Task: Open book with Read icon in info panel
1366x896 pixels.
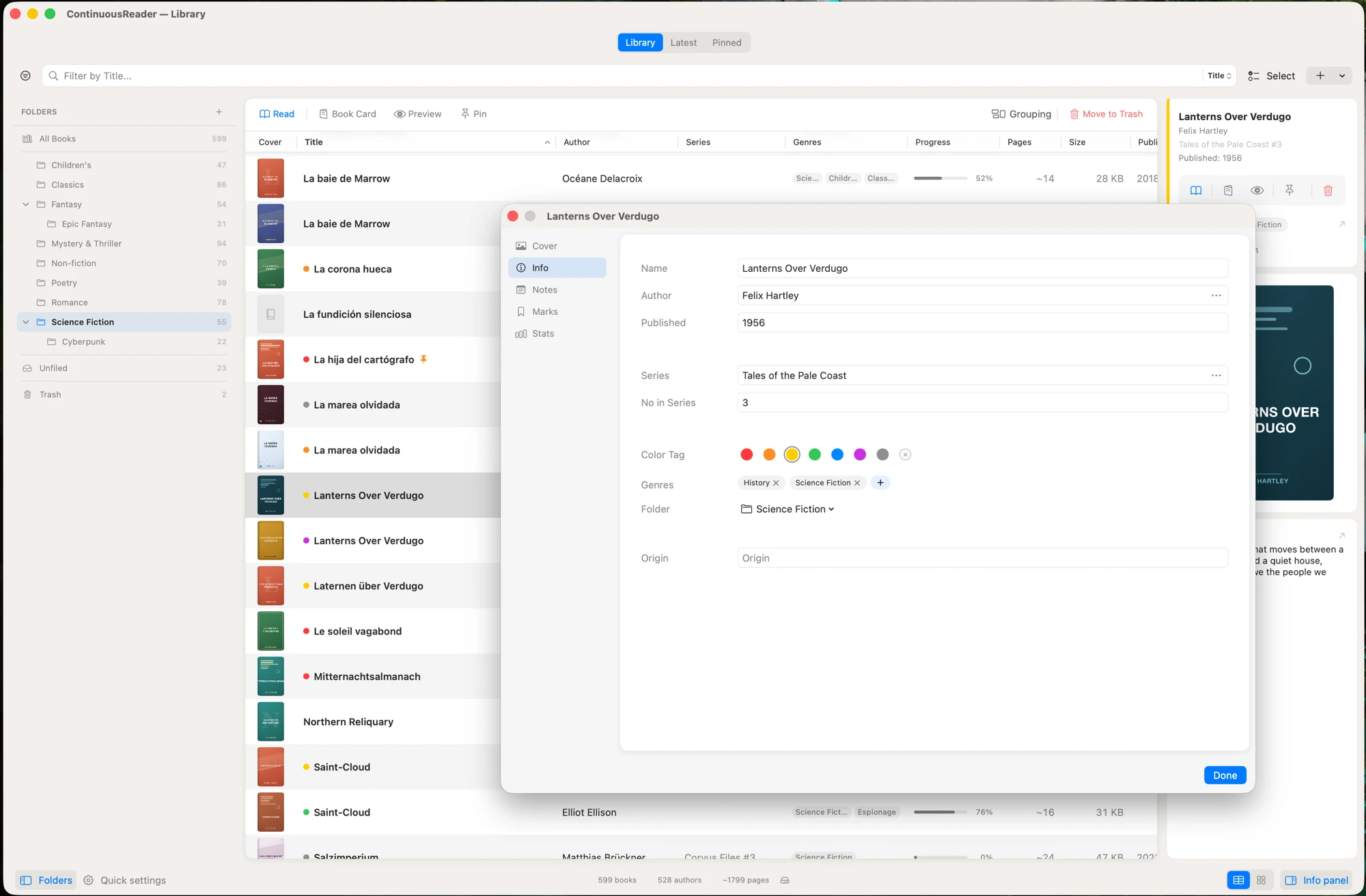Action: (x=1196, y=191)
